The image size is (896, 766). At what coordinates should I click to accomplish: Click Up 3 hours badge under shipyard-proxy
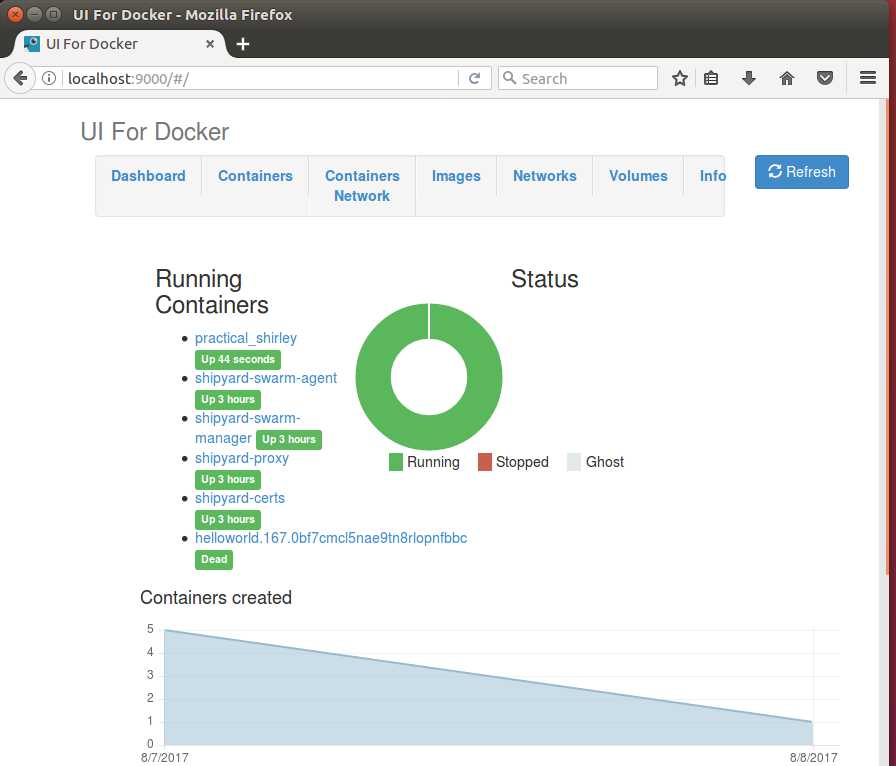[227, 480]
